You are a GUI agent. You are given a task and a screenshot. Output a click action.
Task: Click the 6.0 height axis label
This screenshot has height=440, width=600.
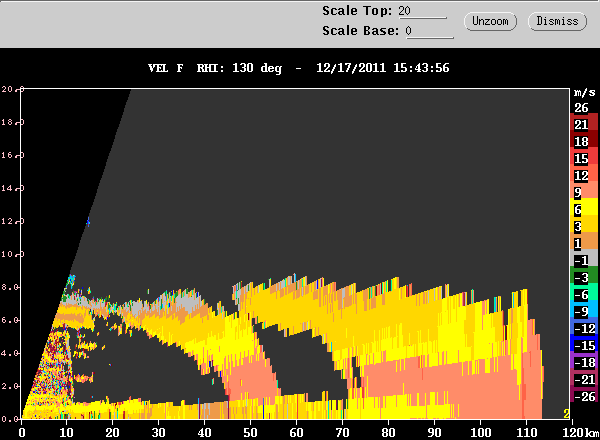pos(9,320)
